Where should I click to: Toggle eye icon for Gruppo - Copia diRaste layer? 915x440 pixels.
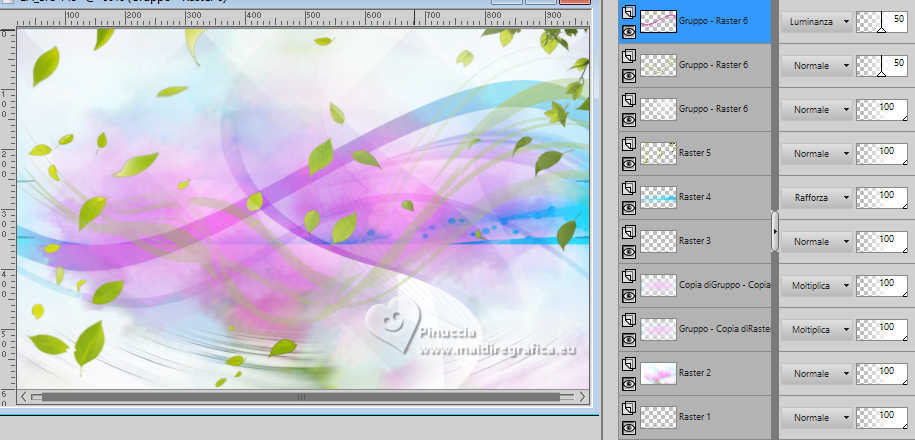coord(628,340)
